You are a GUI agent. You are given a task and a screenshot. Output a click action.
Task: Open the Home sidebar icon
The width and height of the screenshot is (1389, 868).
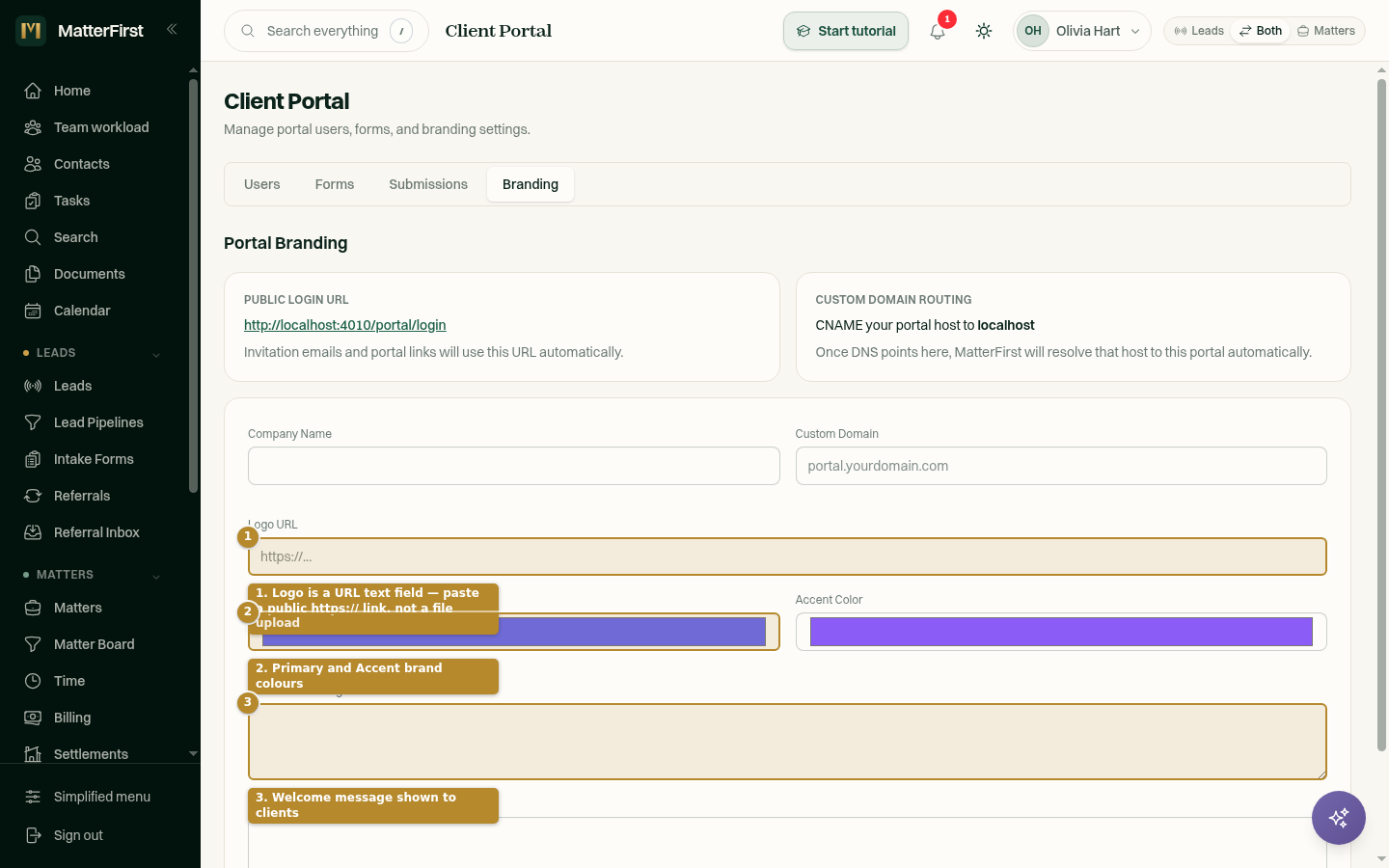pos(33,91)
